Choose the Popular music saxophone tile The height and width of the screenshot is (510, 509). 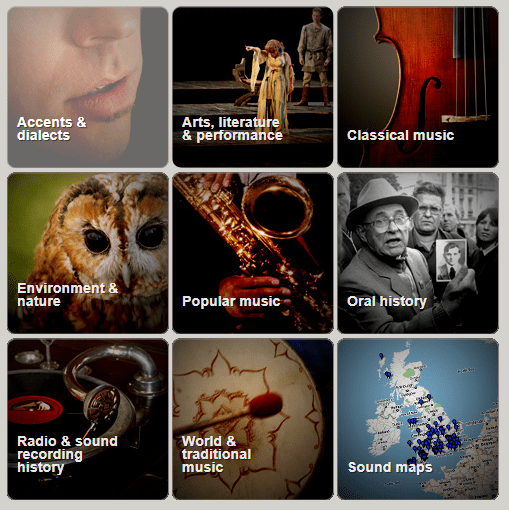[253, 253]
